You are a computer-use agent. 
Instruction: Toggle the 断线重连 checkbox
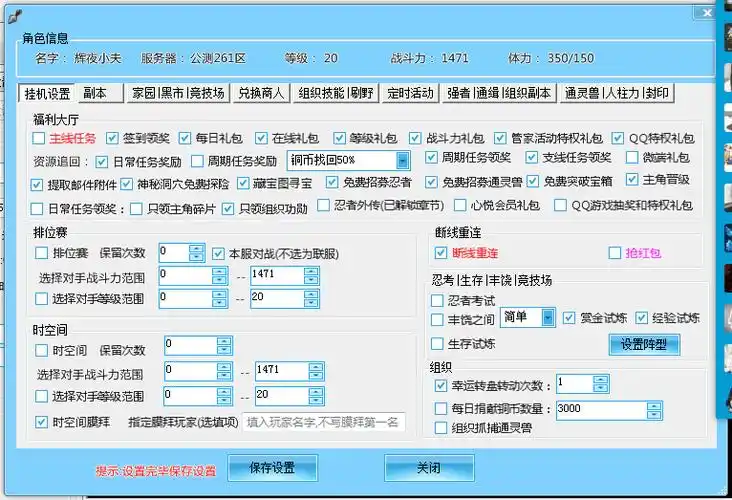point(441,253)
